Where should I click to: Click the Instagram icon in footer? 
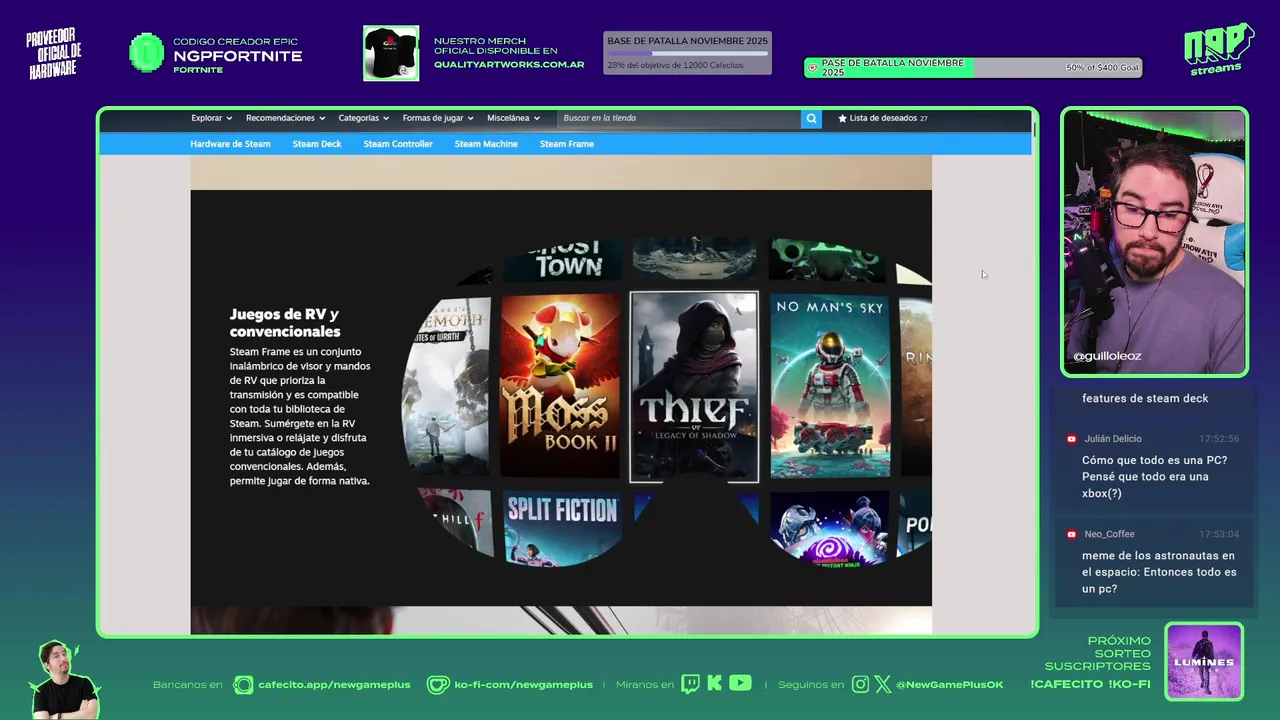click(860, 685)
